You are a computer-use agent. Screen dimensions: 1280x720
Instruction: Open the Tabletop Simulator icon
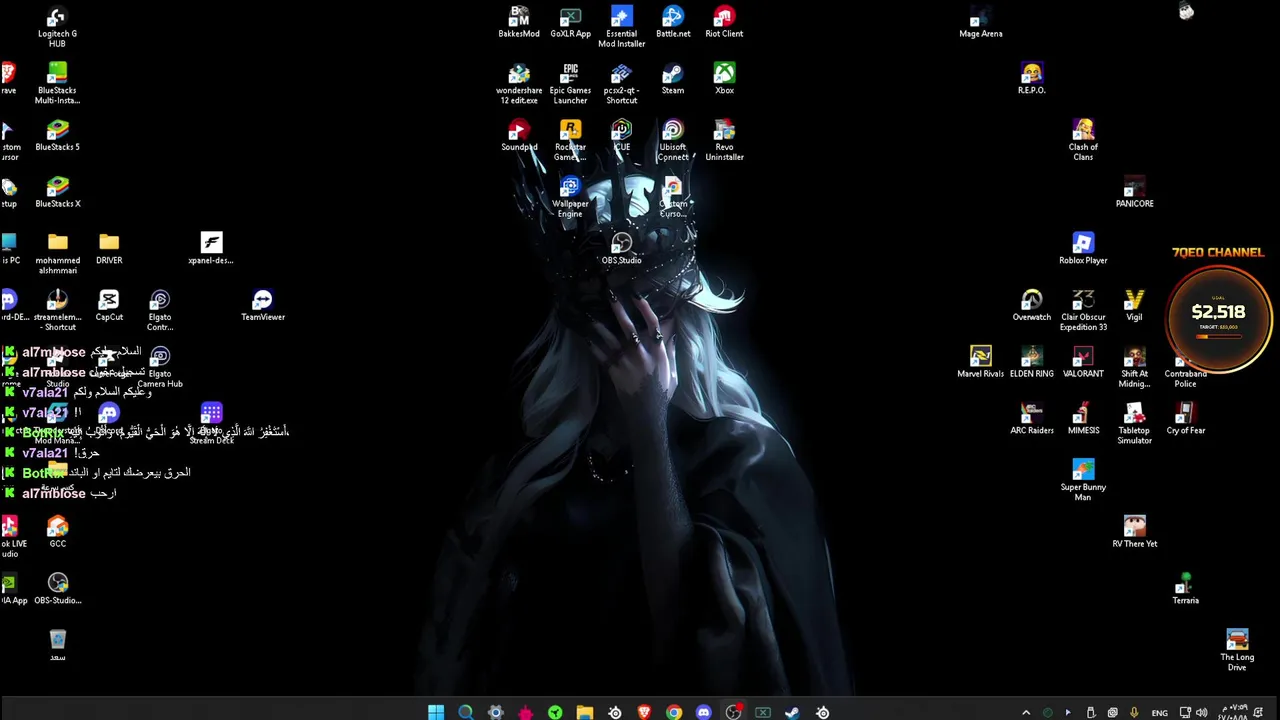1134,424
